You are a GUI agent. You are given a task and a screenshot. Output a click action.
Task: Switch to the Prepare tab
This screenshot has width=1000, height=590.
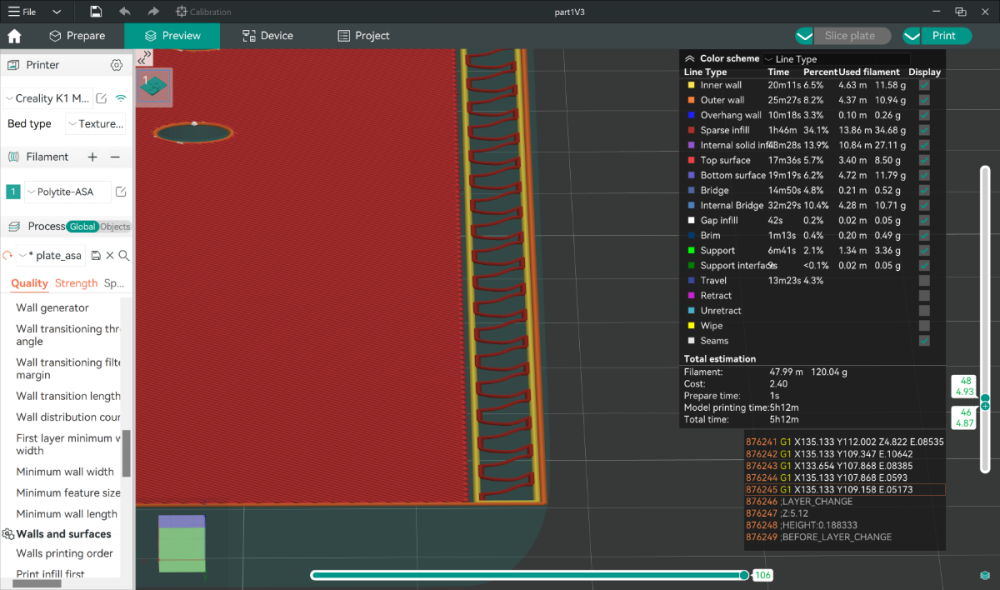pos(77,36)
